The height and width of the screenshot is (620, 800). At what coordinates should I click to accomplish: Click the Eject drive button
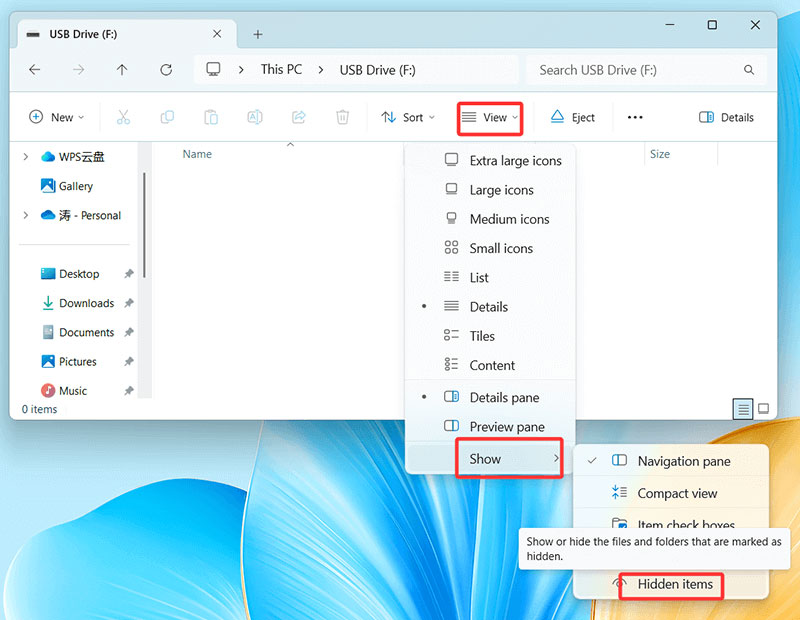click(572, 117)
